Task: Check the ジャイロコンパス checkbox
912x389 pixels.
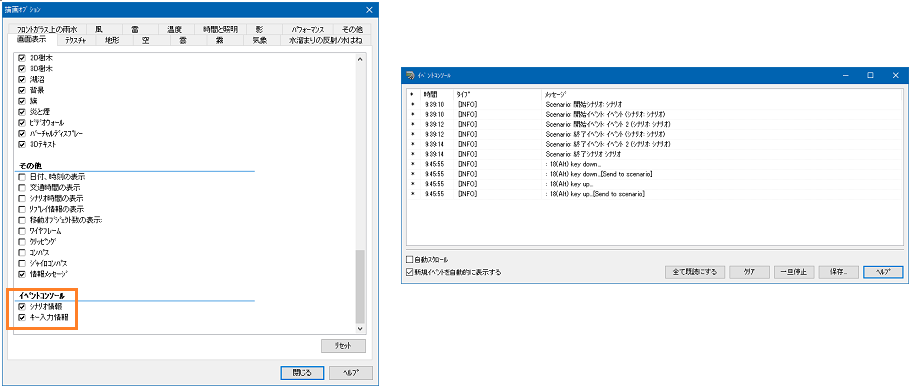Action: 22,263
